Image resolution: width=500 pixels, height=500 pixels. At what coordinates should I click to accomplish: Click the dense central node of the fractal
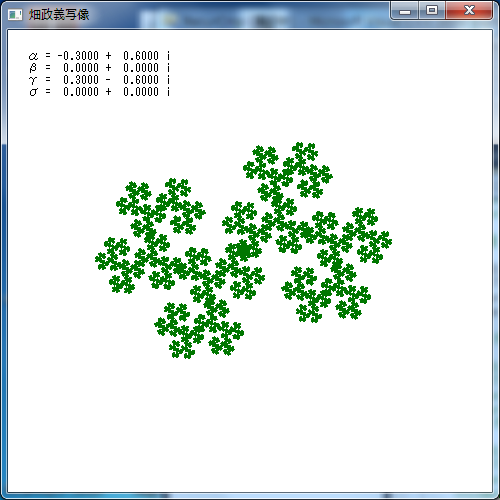243,249
